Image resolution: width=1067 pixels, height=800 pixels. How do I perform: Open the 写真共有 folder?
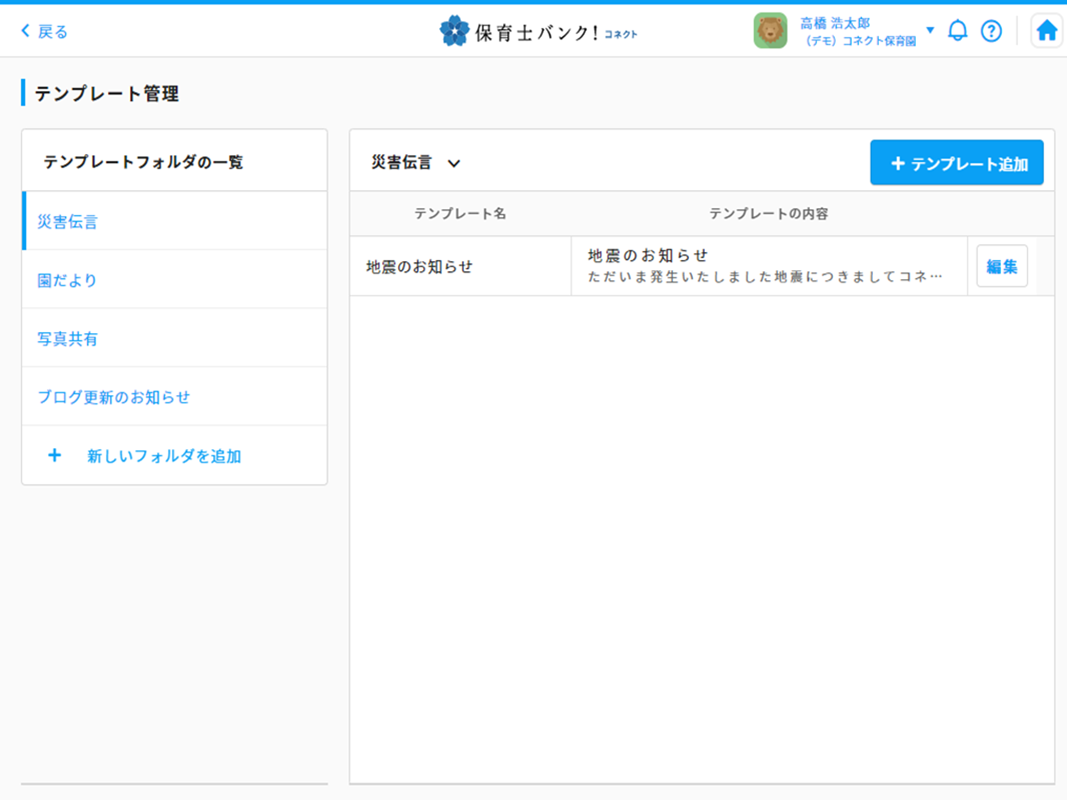[68, 339]
